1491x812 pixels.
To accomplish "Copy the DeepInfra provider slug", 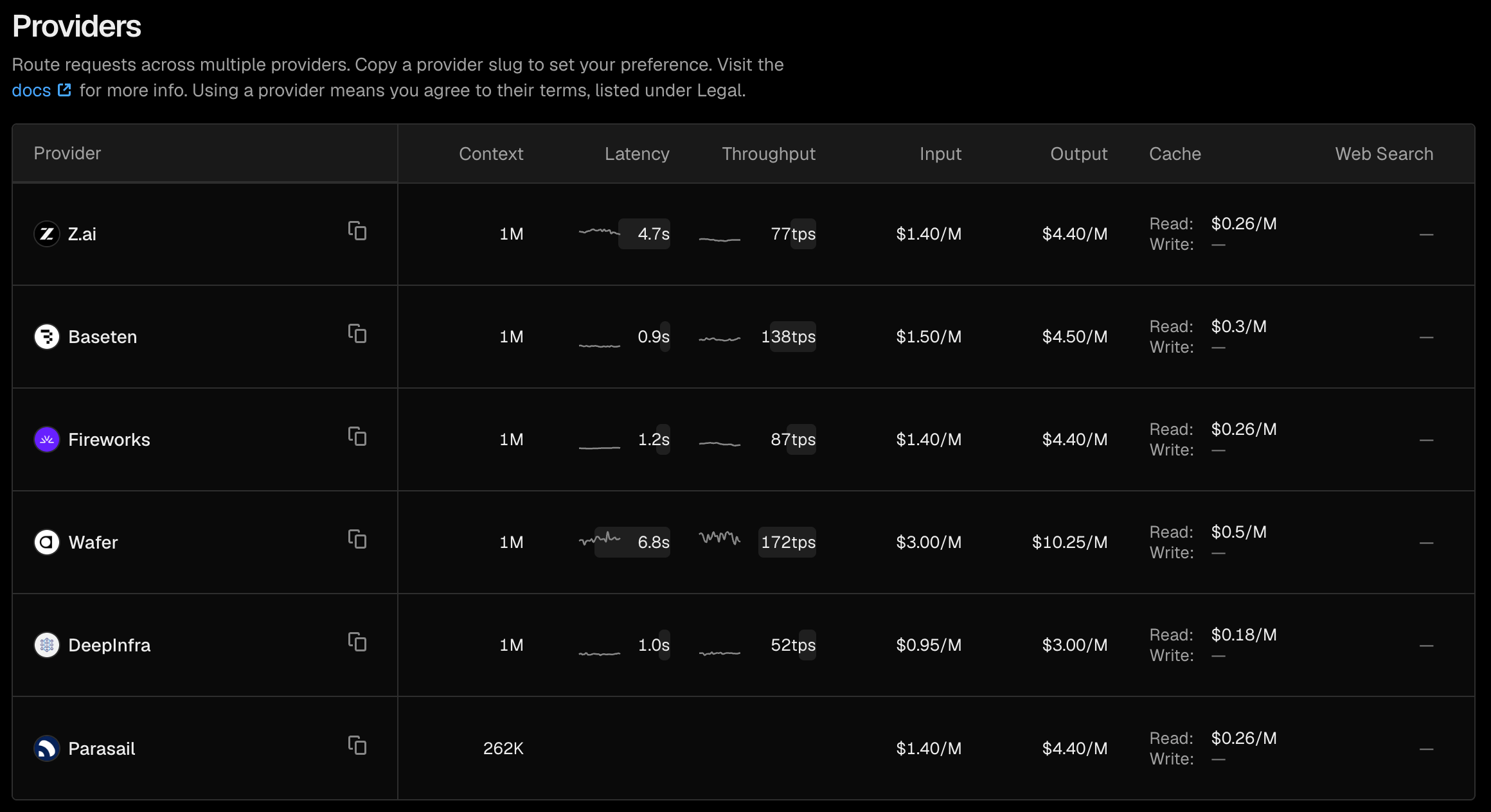I will click(x=357, y=642).
